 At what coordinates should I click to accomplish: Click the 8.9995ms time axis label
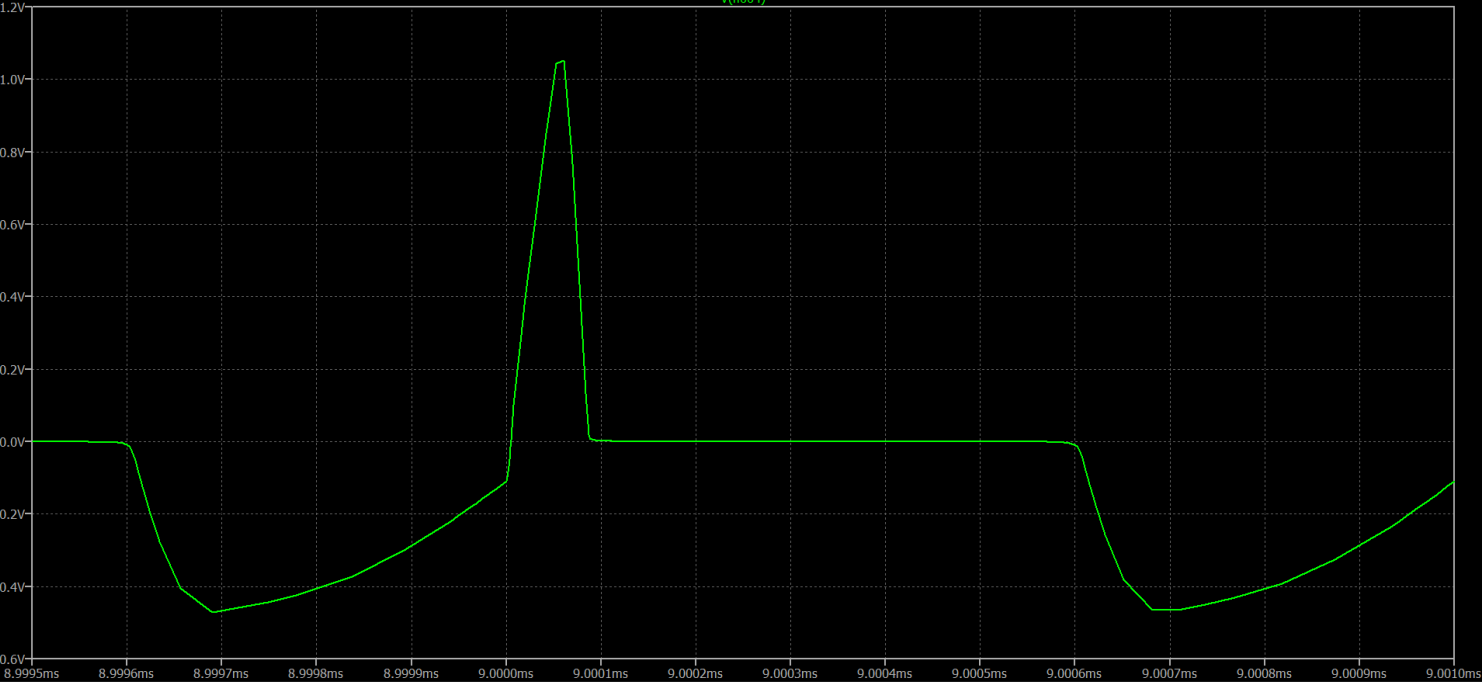pyautogui.click(x=31, y=674)
